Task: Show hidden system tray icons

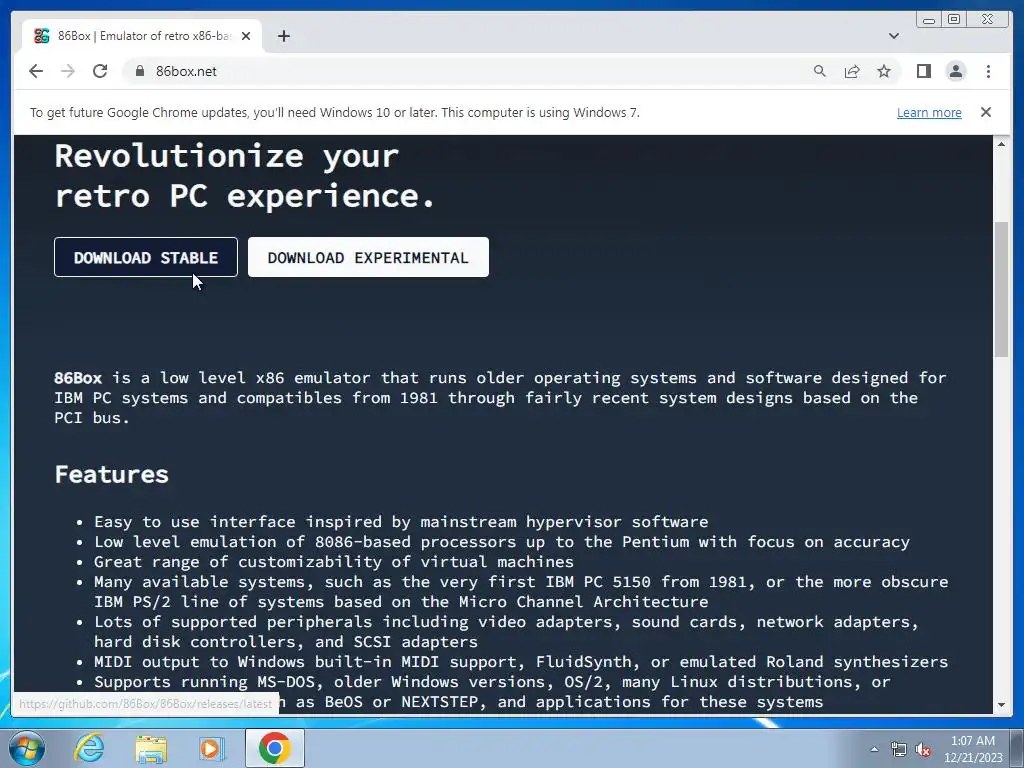Action: point(874,749)
